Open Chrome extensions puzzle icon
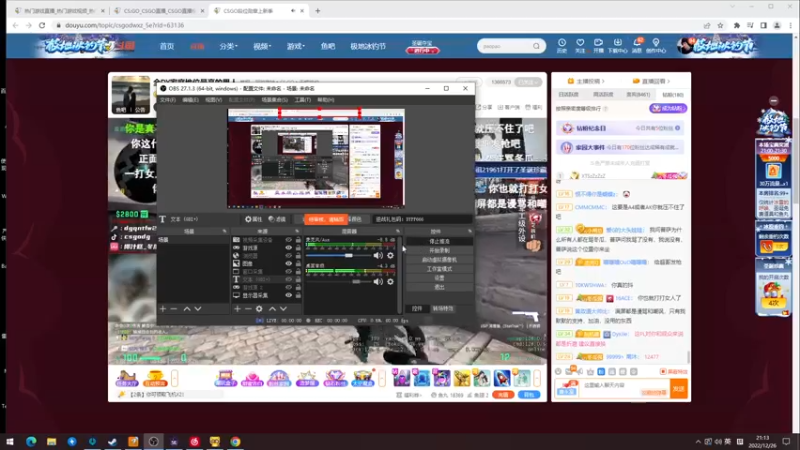The height and width of the screenshot is (450, 800). point(737,25)
